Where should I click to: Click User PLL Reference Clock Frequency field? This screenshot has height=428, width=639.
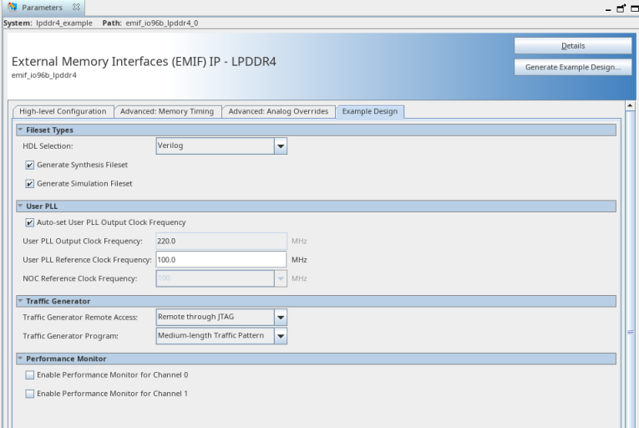(221, 260)
